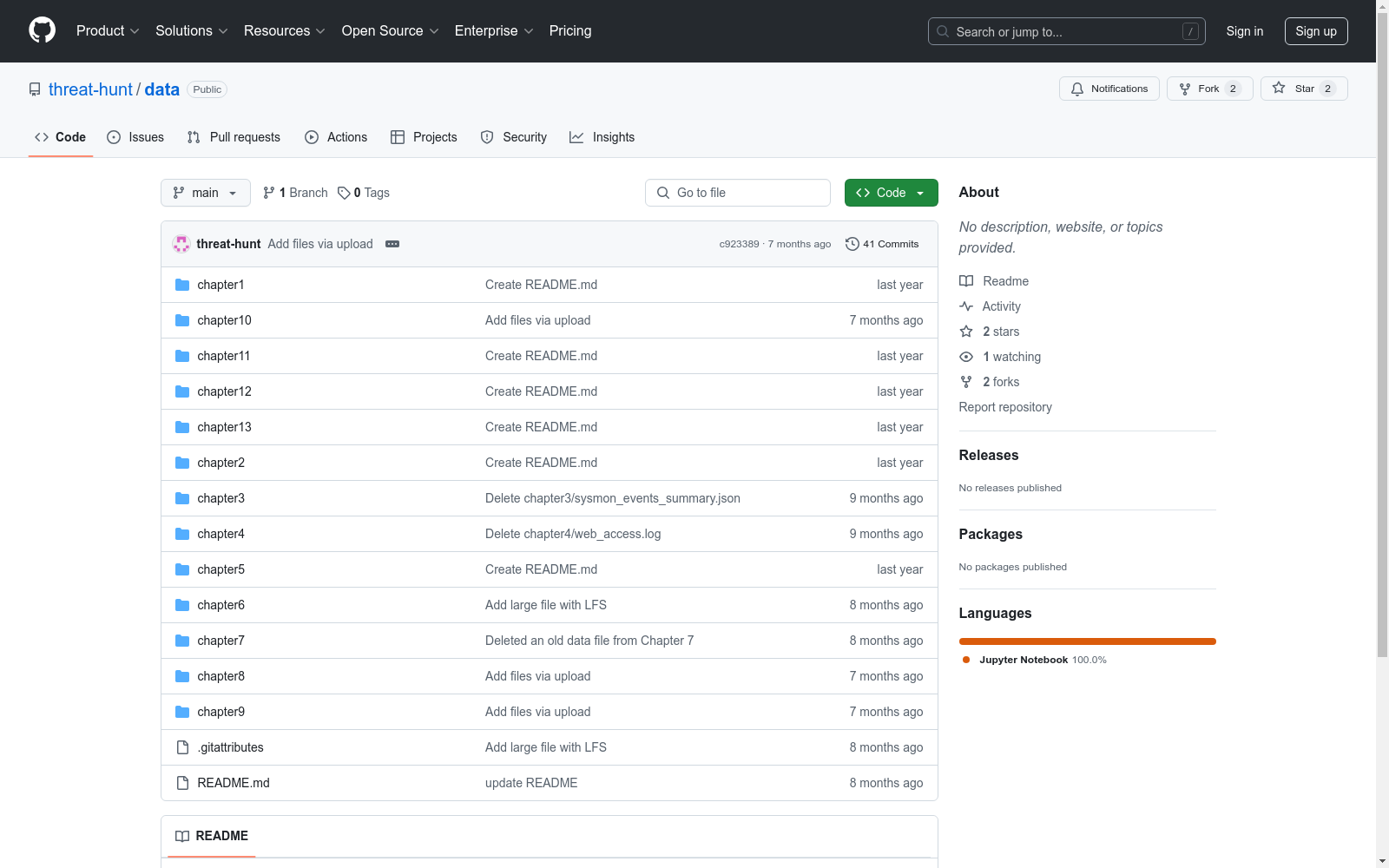This screenshot has width=1389, height=868.
Task: Click the chapter6 folder icon
Action: click(x=182, y=605)
